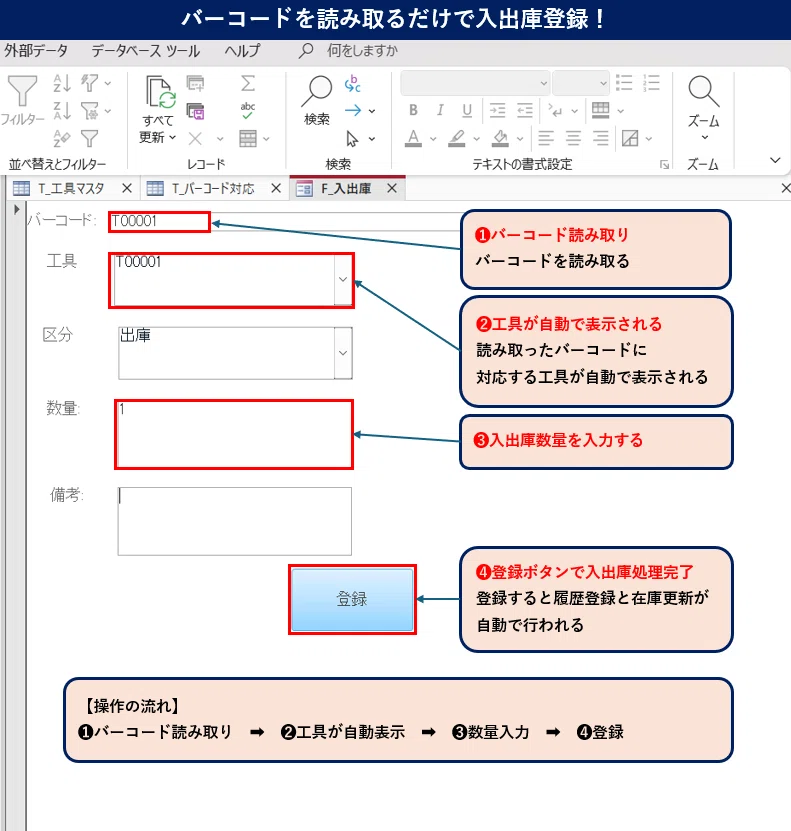Viewport: 791px width, 831px height.
Task: Click the 数量 input field
Action: tap(234, 435)
